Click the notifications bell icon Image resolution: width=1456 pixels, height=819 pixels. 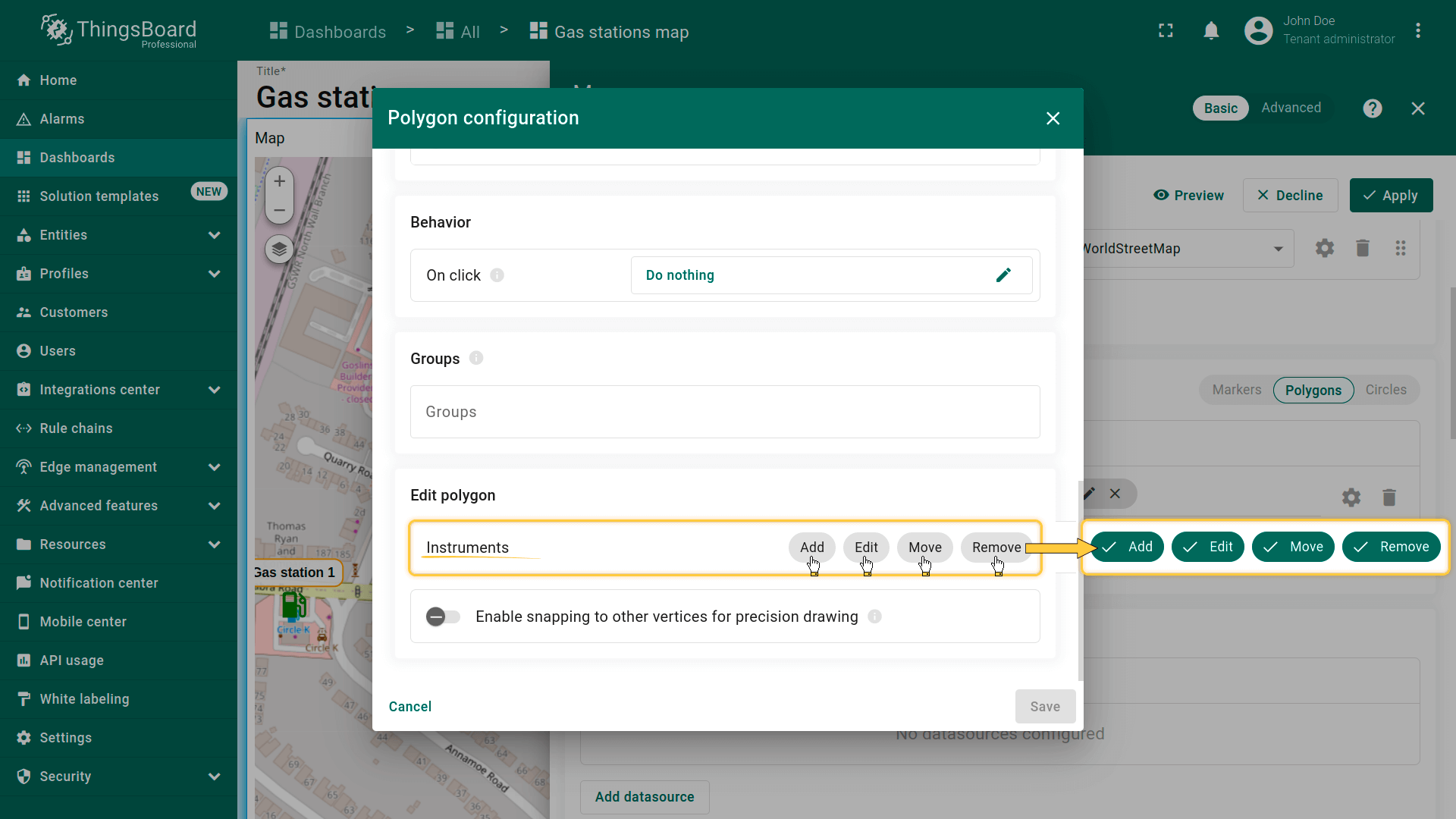[x=1211, y=31]
